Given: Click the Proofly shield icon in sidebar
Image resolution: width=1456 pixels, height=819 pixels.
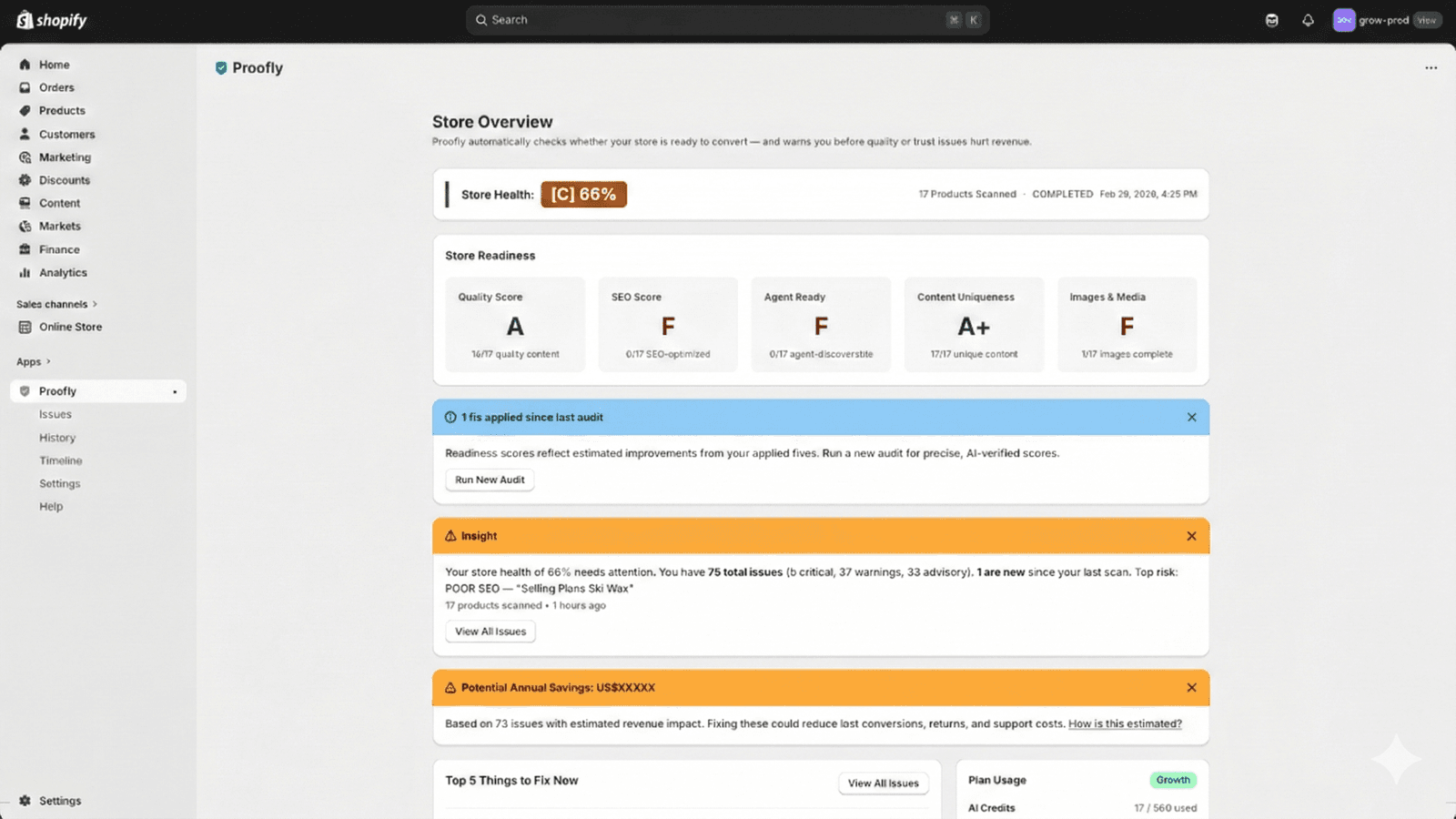Looking at the screenshot, I should tap(25, 391).
